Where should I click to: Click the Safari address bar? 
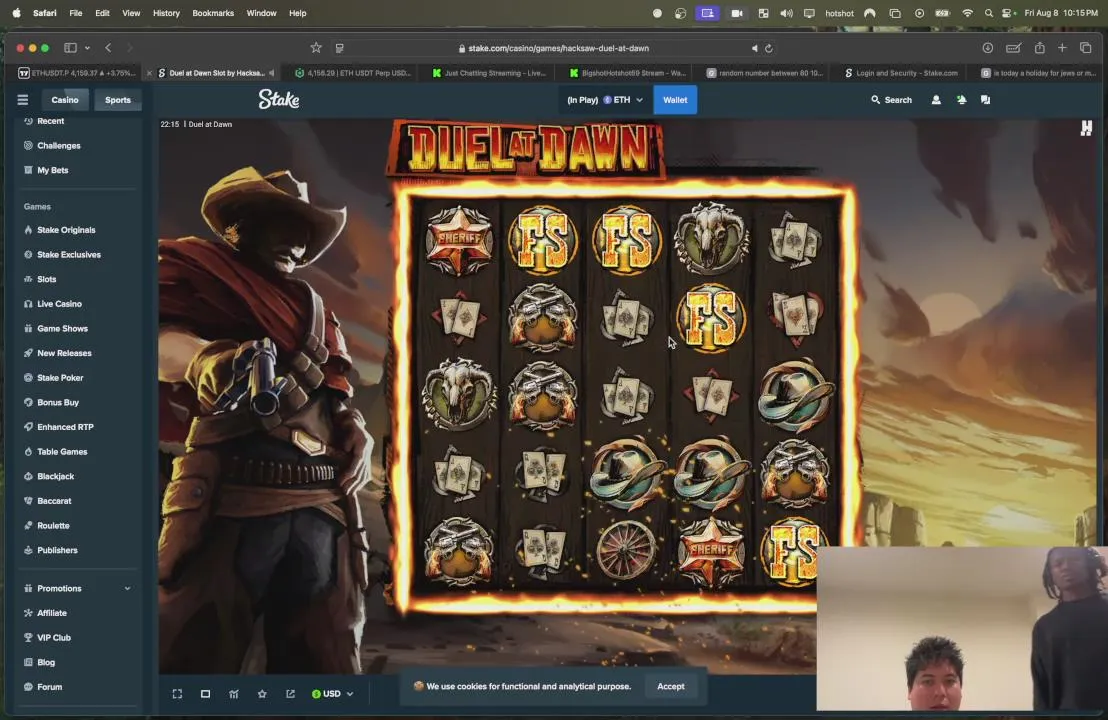(x=554, y=48)
